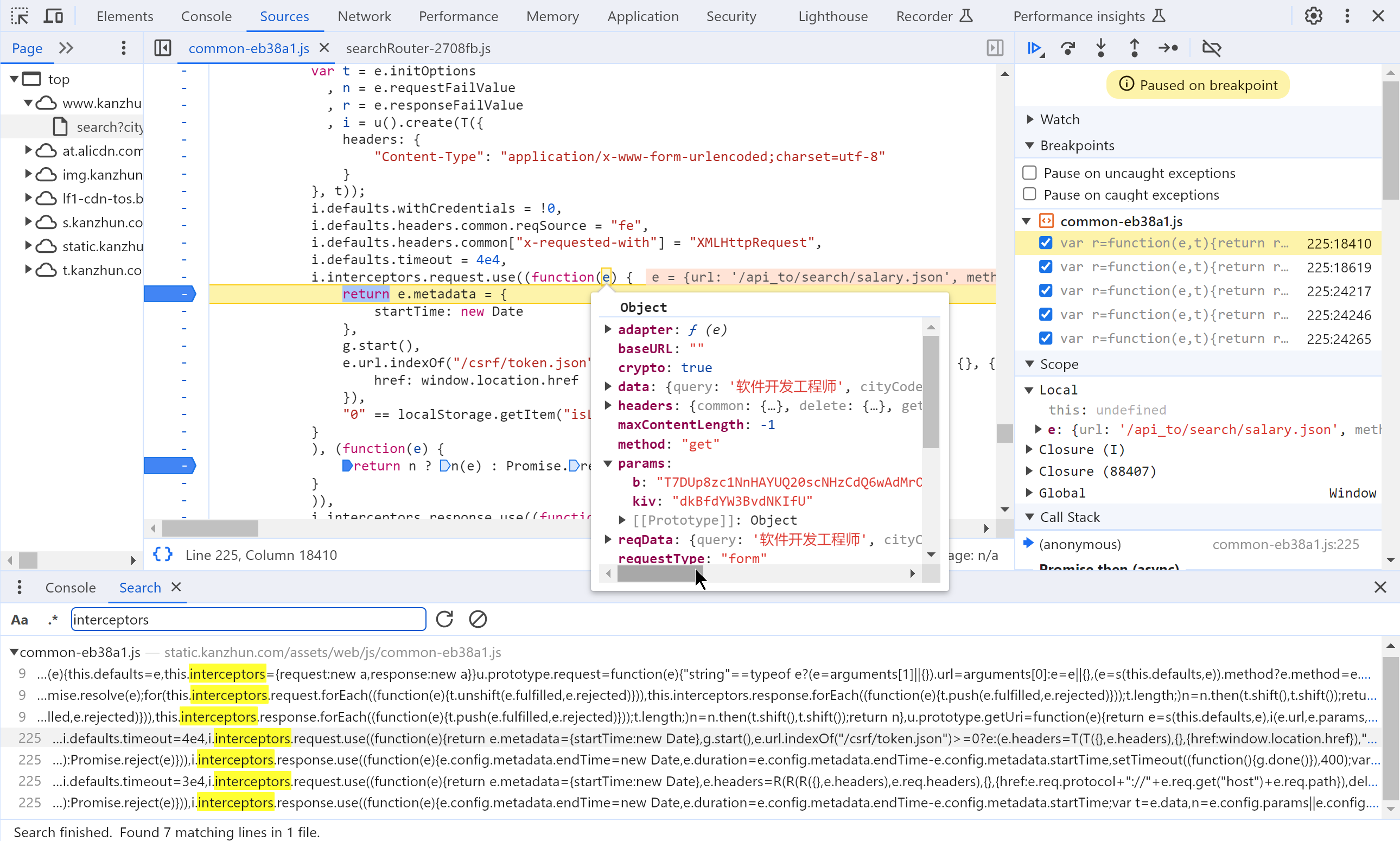
Task: Toggle match case Aa in search
Action: 20,620
